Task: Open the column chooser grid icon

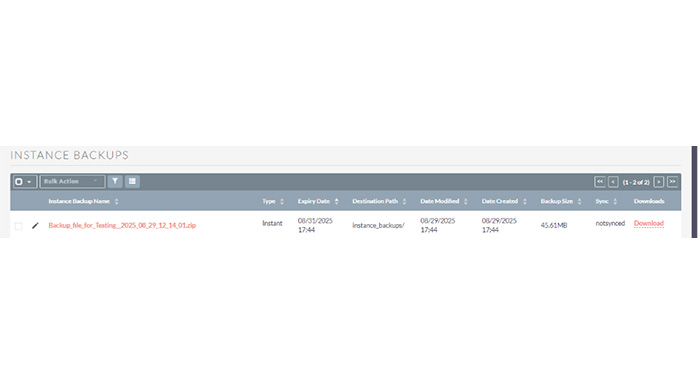Action: [x=132, y=181]
